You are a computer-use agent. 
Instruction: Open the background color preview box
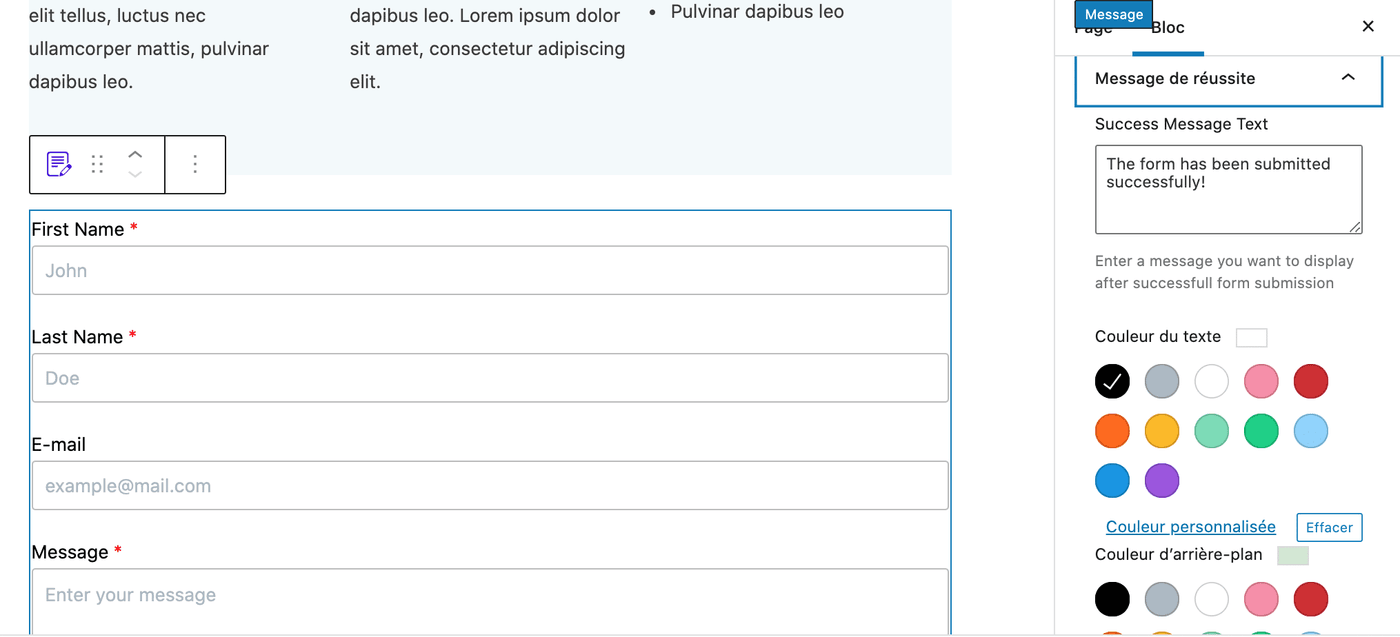pos(1293,555)
